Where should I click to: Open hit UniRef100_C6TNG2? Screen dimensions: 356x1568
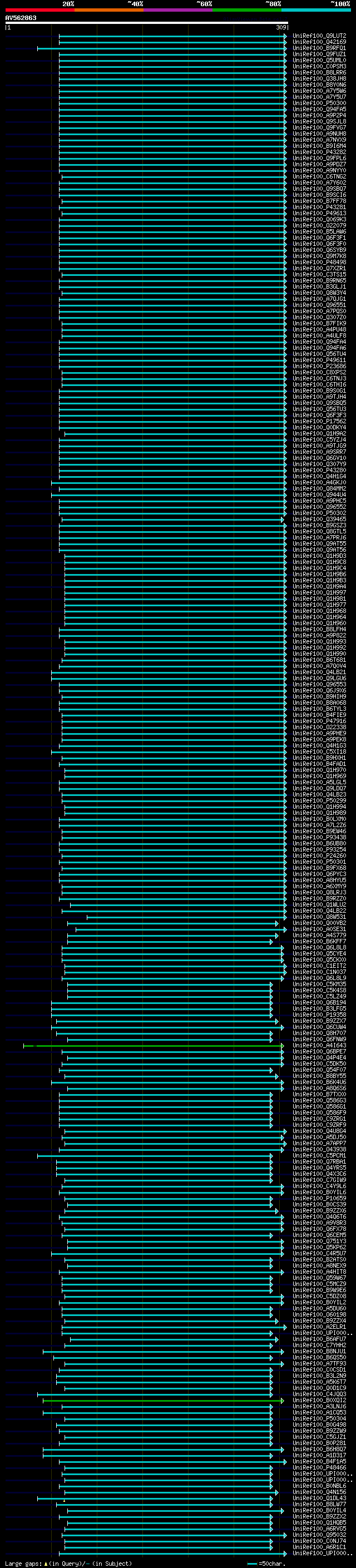(x=319, y=176)
